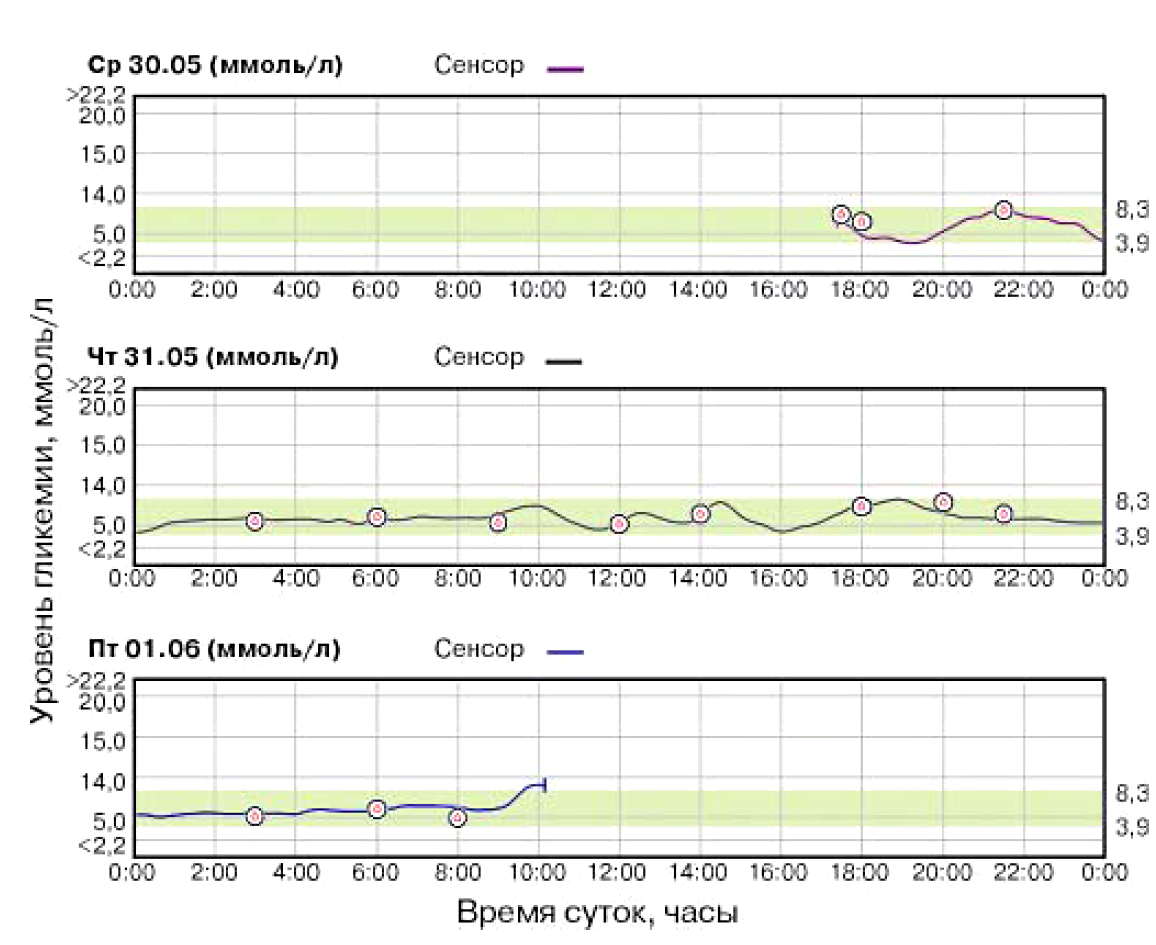Click the '10:00' time label under Пт 01.06 chart
Viewport: 1156px width, 945px height.
[537, 872]
